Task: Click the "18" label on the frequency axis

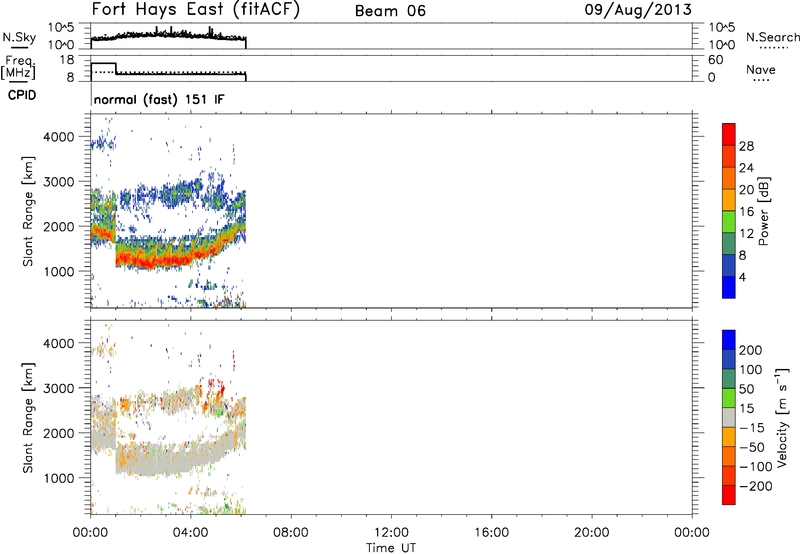Action: tap(67, 60)
